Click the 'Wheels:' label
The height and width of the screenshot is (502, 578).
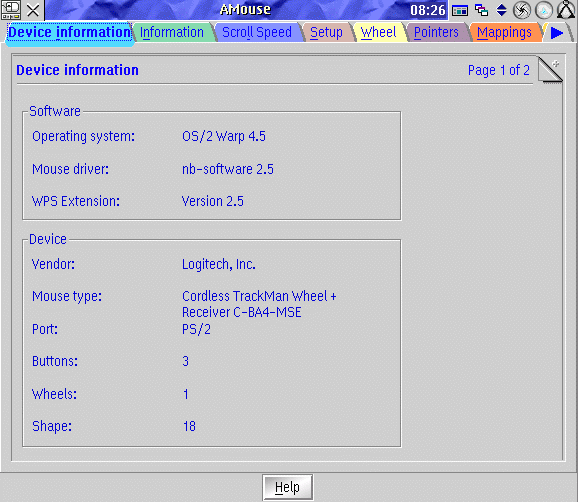point(54,394)
